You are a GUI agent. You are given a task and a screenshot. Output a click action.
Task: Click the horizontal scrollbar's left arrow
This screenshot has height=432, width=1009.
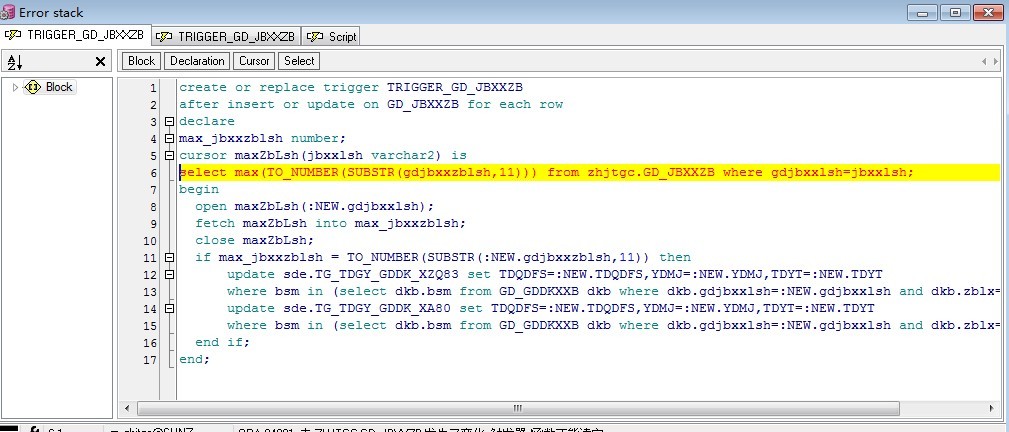[127, 408]
